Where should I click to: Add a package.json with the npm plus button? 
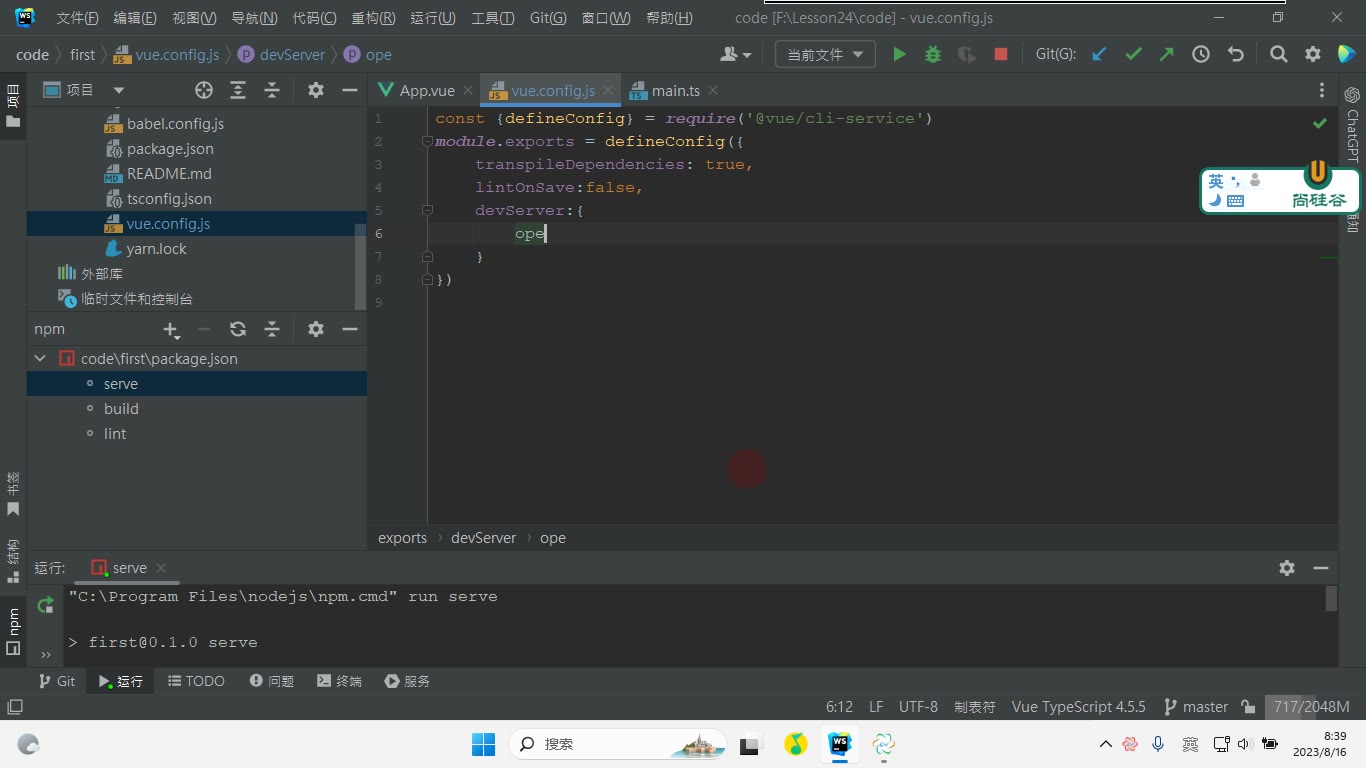click(x=171, y=329)
